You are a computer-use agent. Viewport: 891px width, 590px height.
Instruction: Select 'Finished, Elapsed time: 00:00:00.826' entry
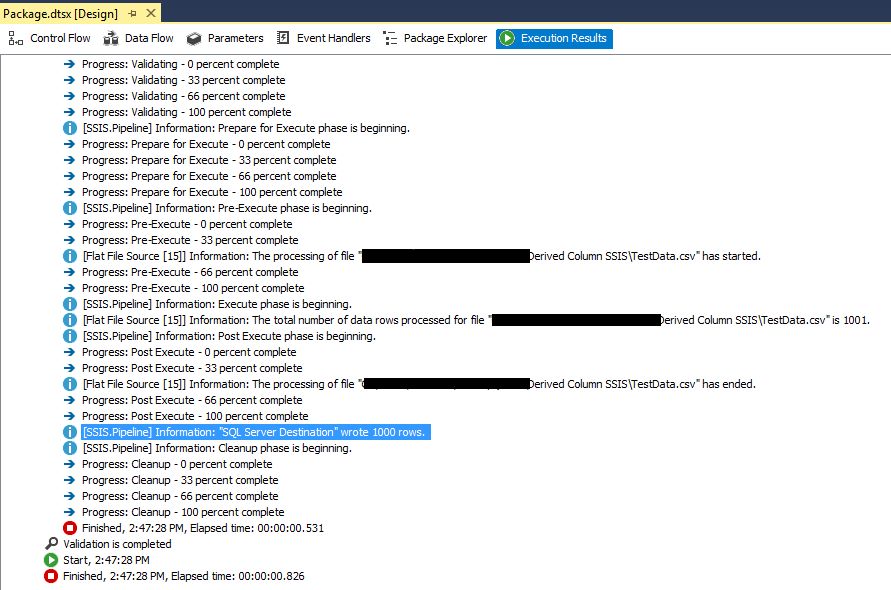[x=184, y=576]
